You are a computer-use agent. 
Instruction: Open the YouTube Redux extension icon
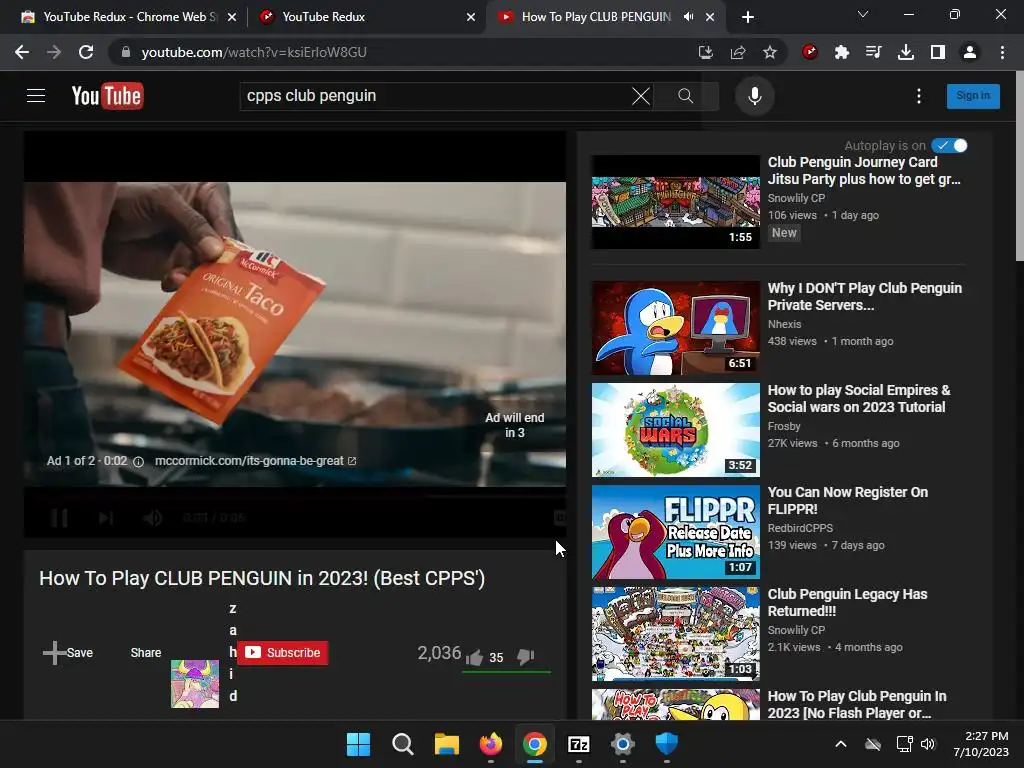[810, 52]
